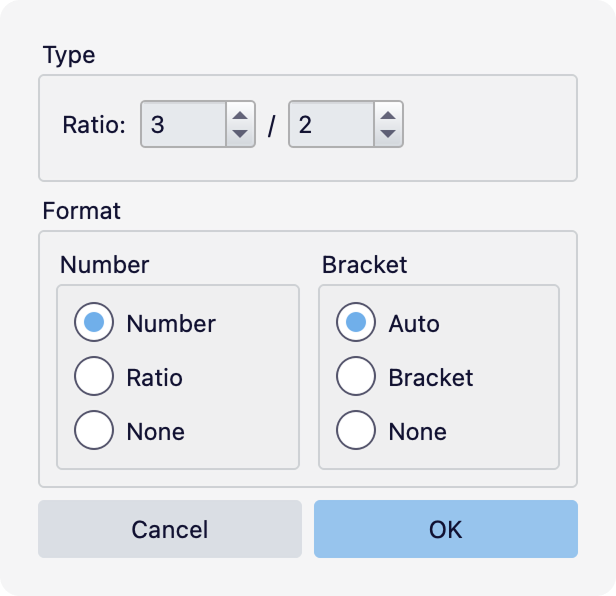Click the Number radio label text

(x=171, y=324)
